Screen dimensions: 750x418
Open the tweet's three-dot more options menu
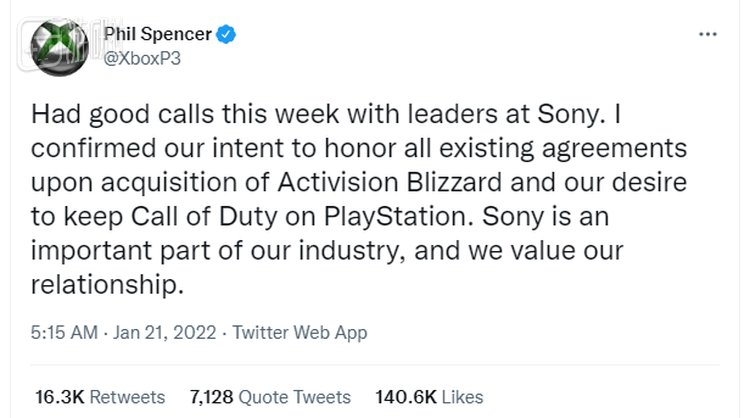click(708, 34)
